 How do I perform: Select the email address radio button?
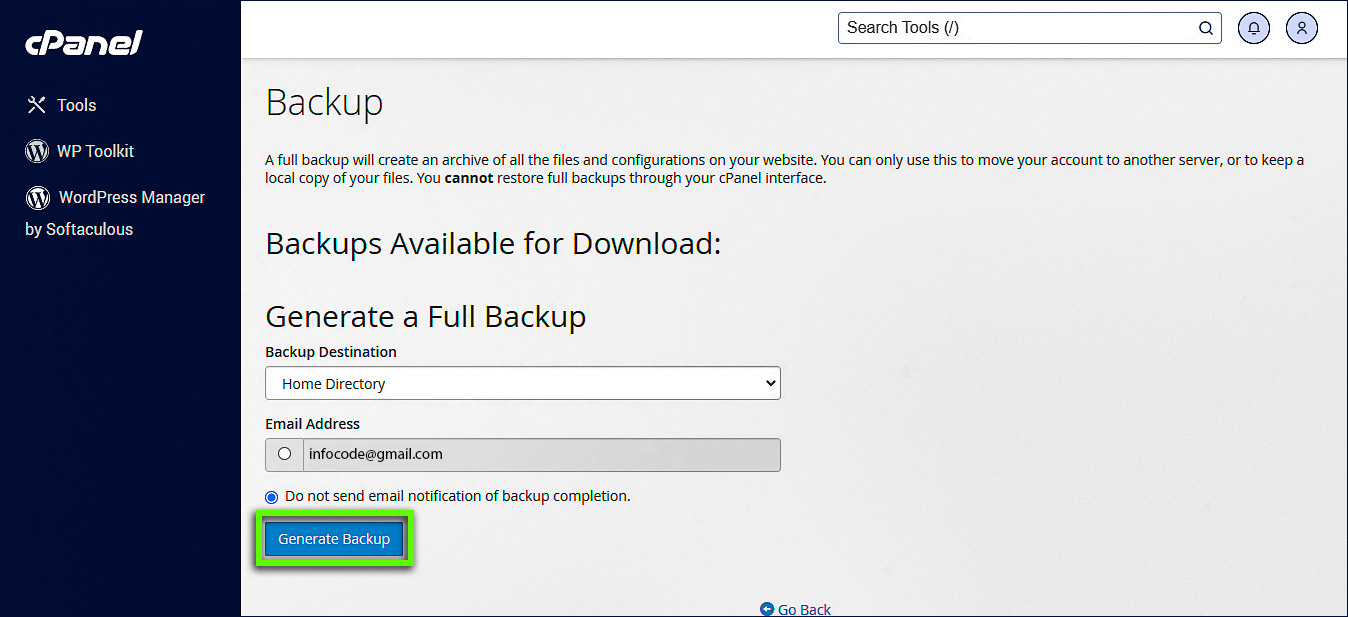[x=285, y=454]
